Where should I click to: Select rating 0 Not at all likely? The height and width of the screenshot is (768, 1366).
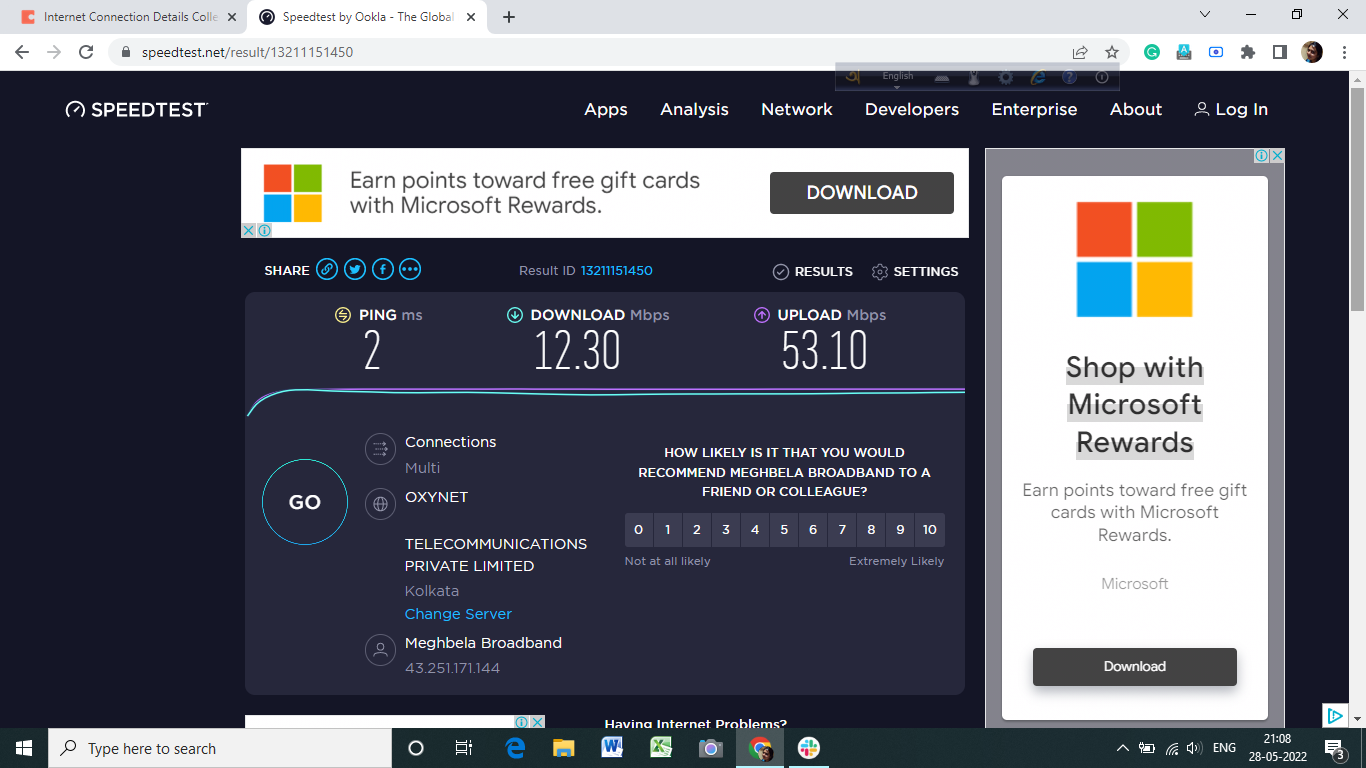[638, 529]
